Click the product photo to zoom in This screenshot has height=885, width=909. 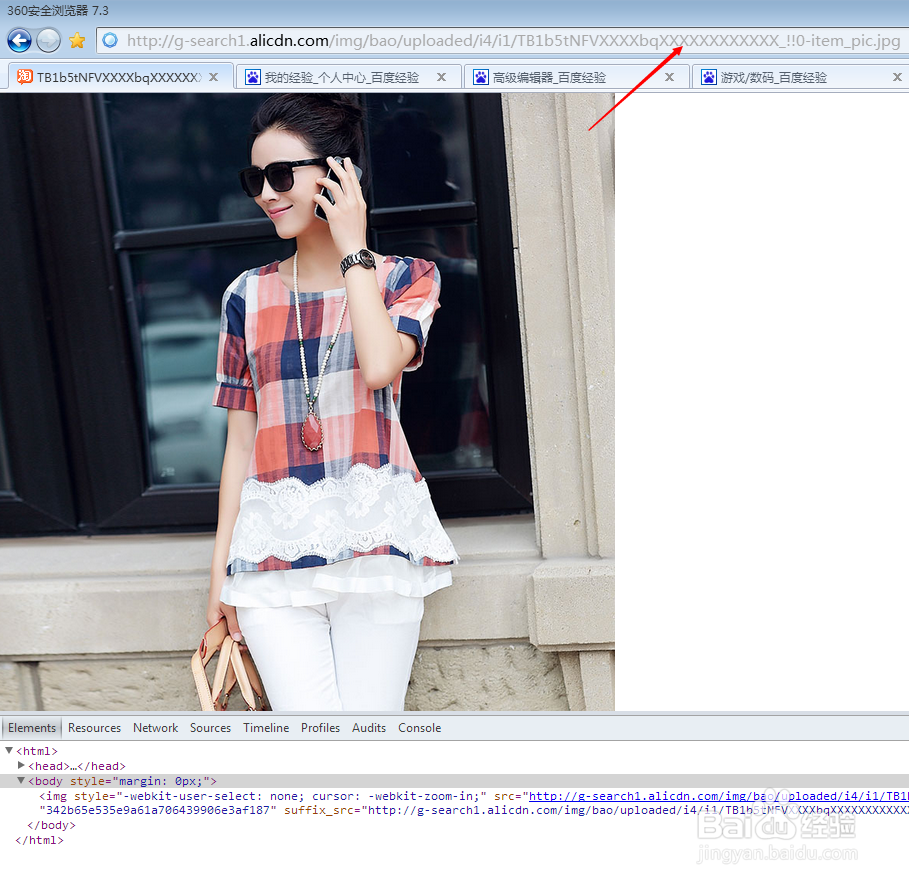307,402
